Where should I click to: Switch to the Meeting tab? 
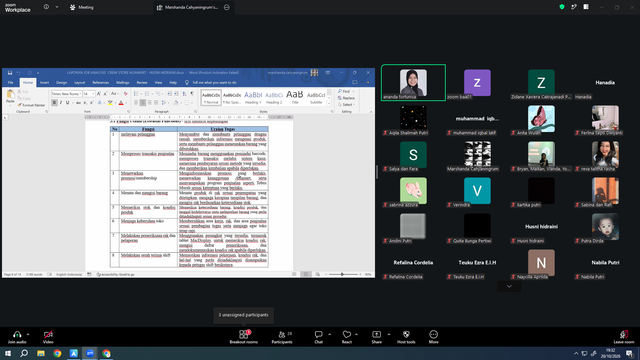82,7
